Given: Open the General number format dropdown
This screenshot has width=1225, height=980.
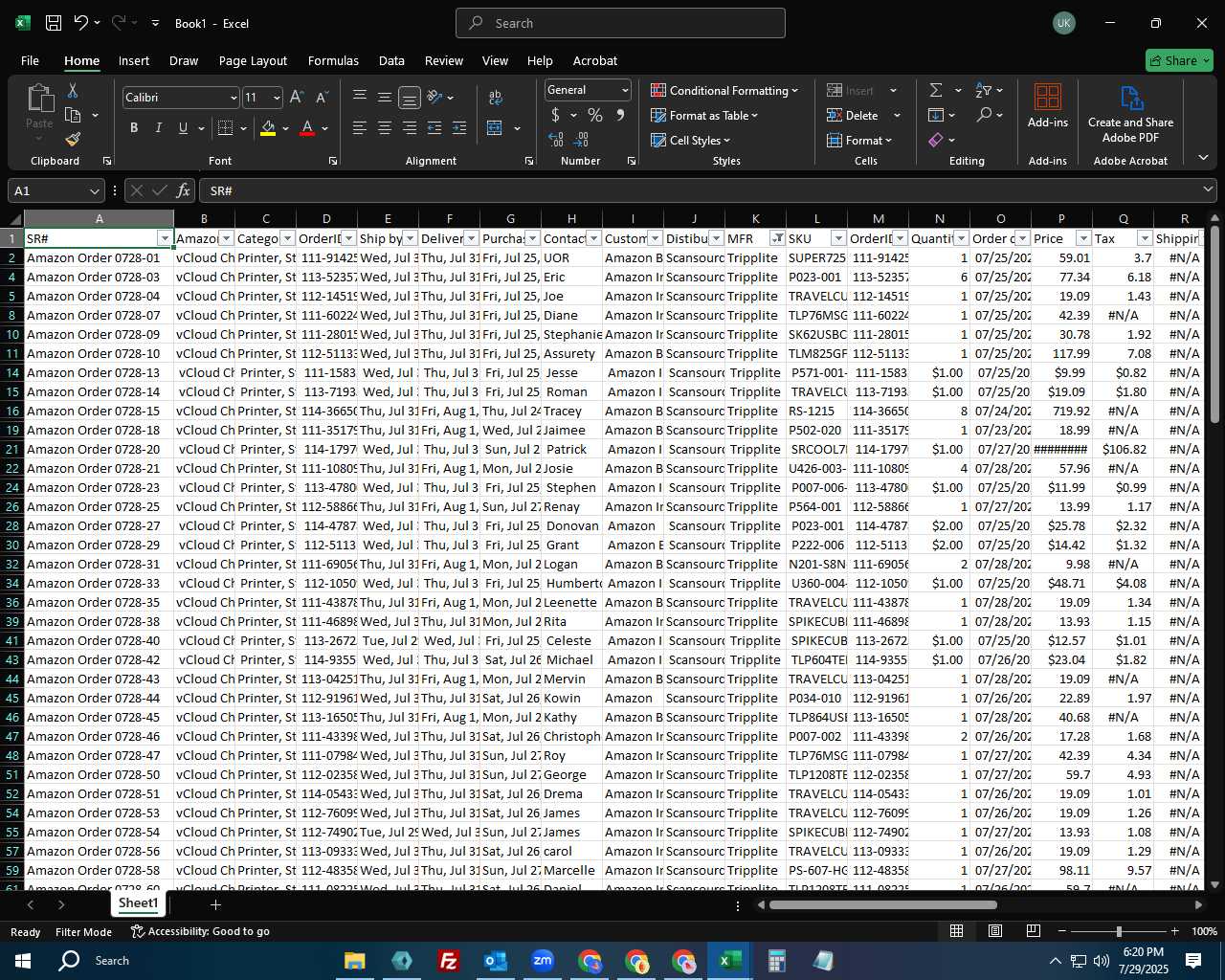Looking at the screenshot, I should [x=625, y=90].
